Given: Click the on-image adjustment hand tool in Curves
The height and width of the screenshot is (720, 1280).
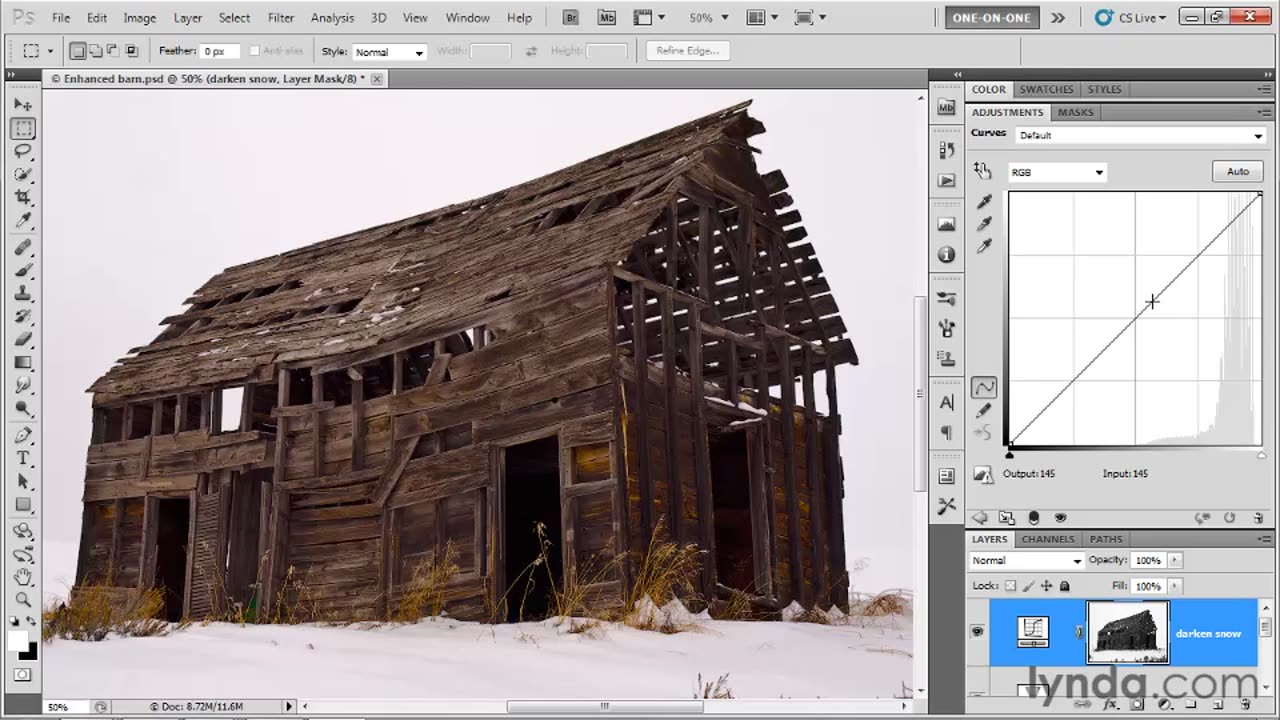Looking at the screenshot, I should point(982,171).
